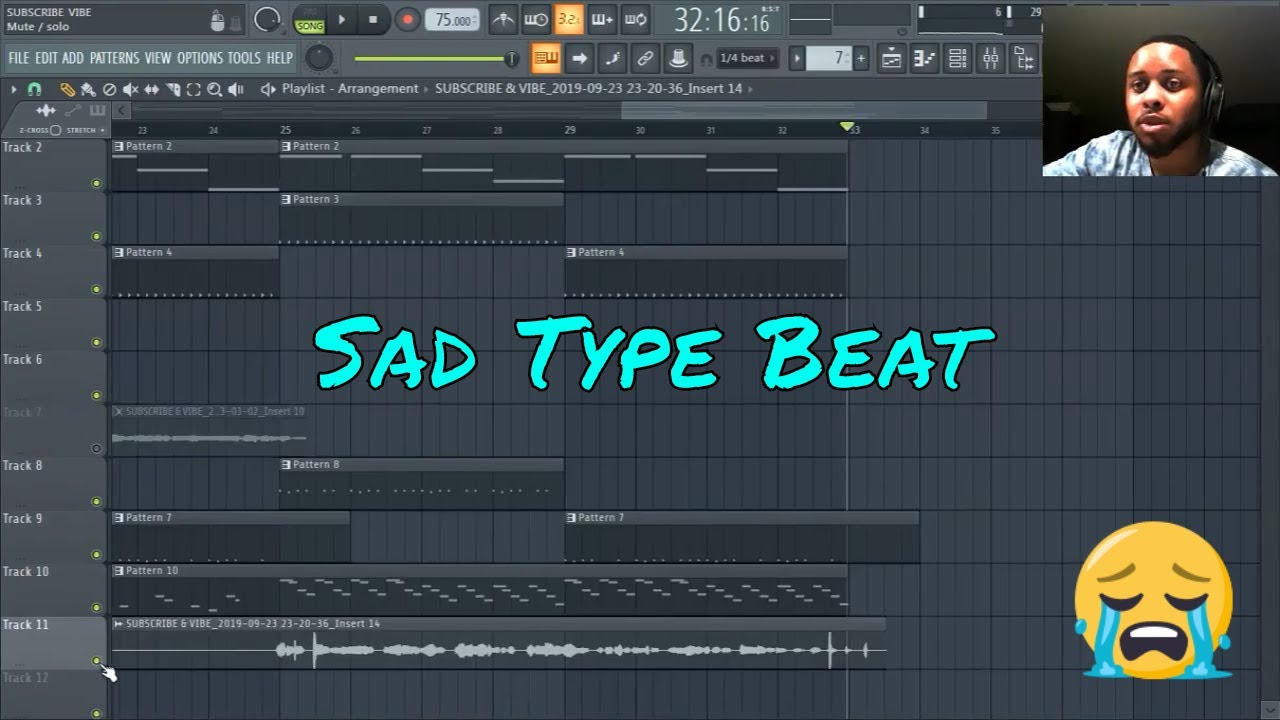Choose the Select marquee tool
Viewport: 1280px width, 720px height.
pyautogui.click(x=193, y=89)
